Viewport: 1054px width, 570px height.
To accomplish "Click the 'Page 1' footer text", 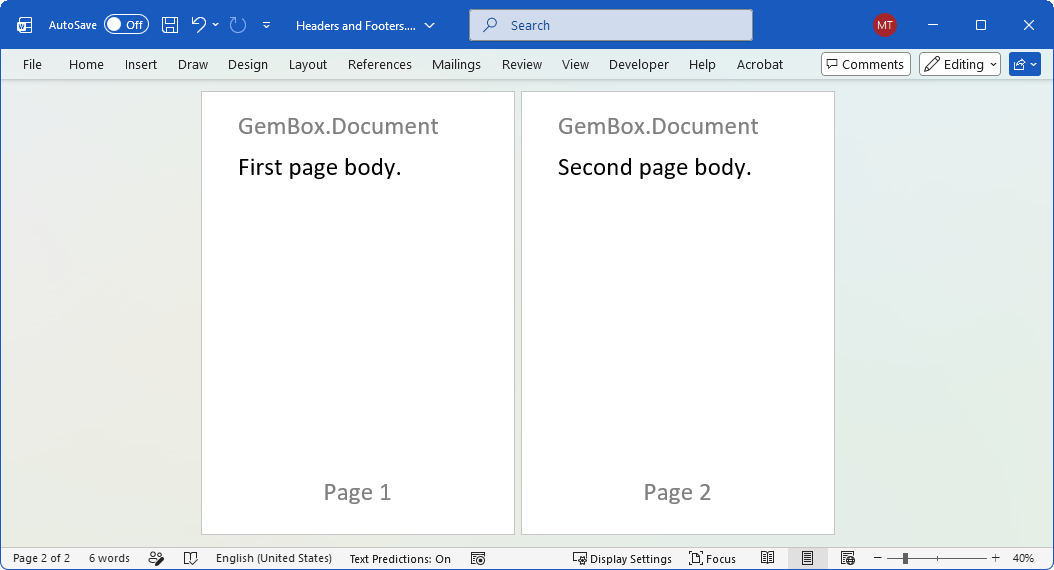I will (357, 493).
